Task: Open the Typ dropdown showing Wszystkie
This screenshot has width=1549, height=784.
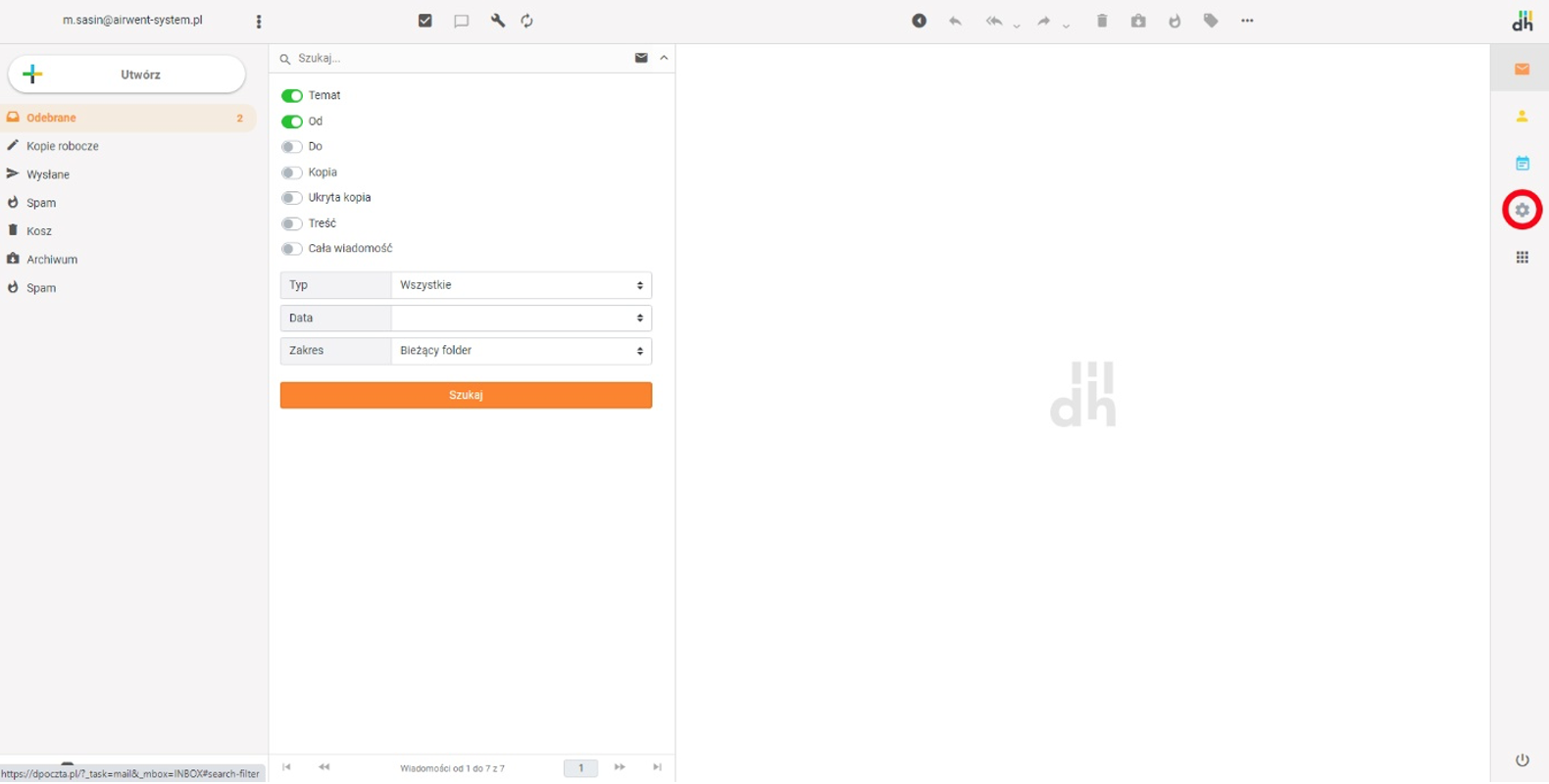Action: [521, 285]
